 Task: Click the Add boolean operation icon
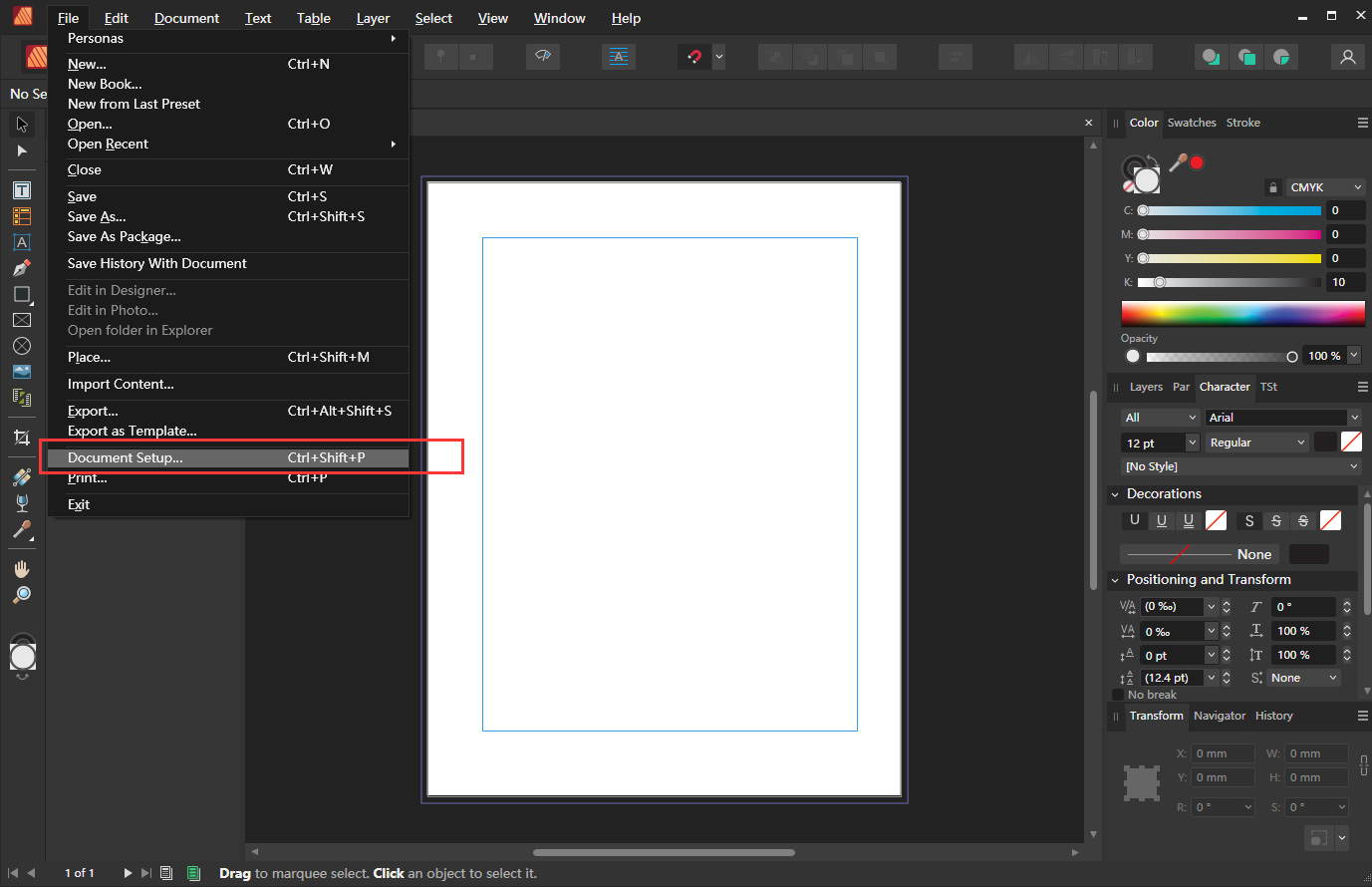(1211, 57)
